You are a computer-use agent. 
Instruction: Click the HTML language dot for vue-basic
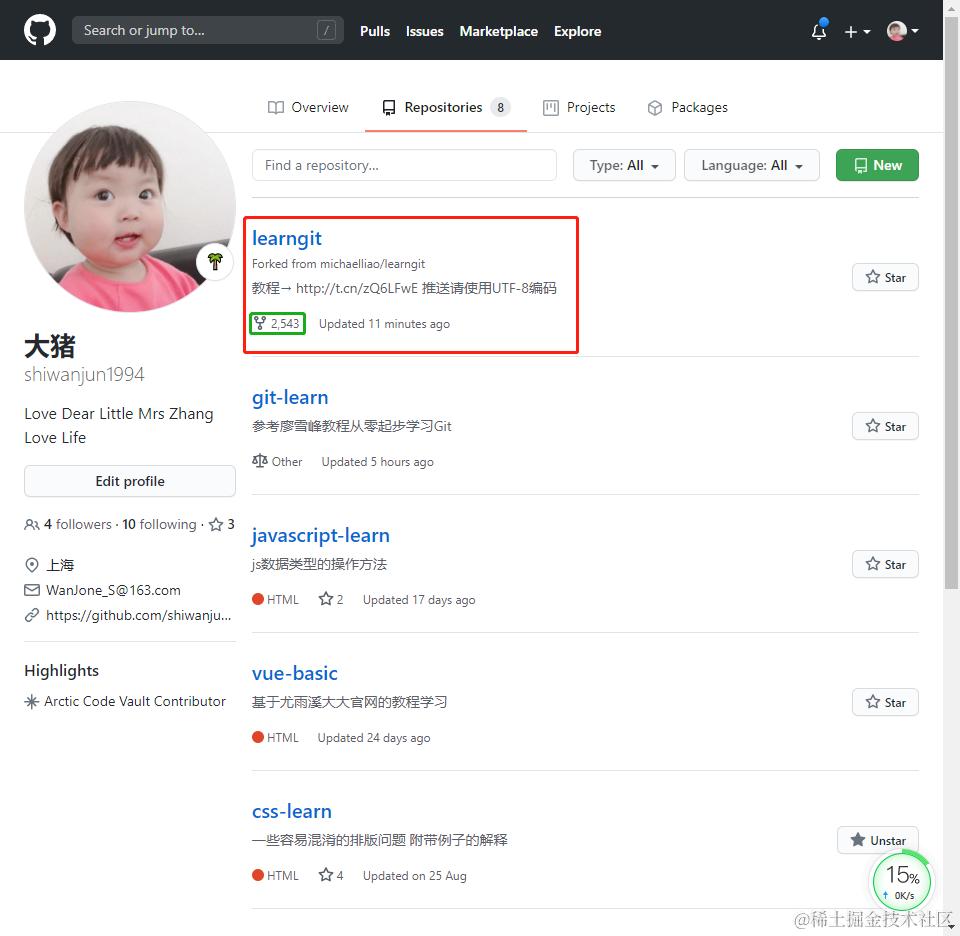[x=258, y=737]
